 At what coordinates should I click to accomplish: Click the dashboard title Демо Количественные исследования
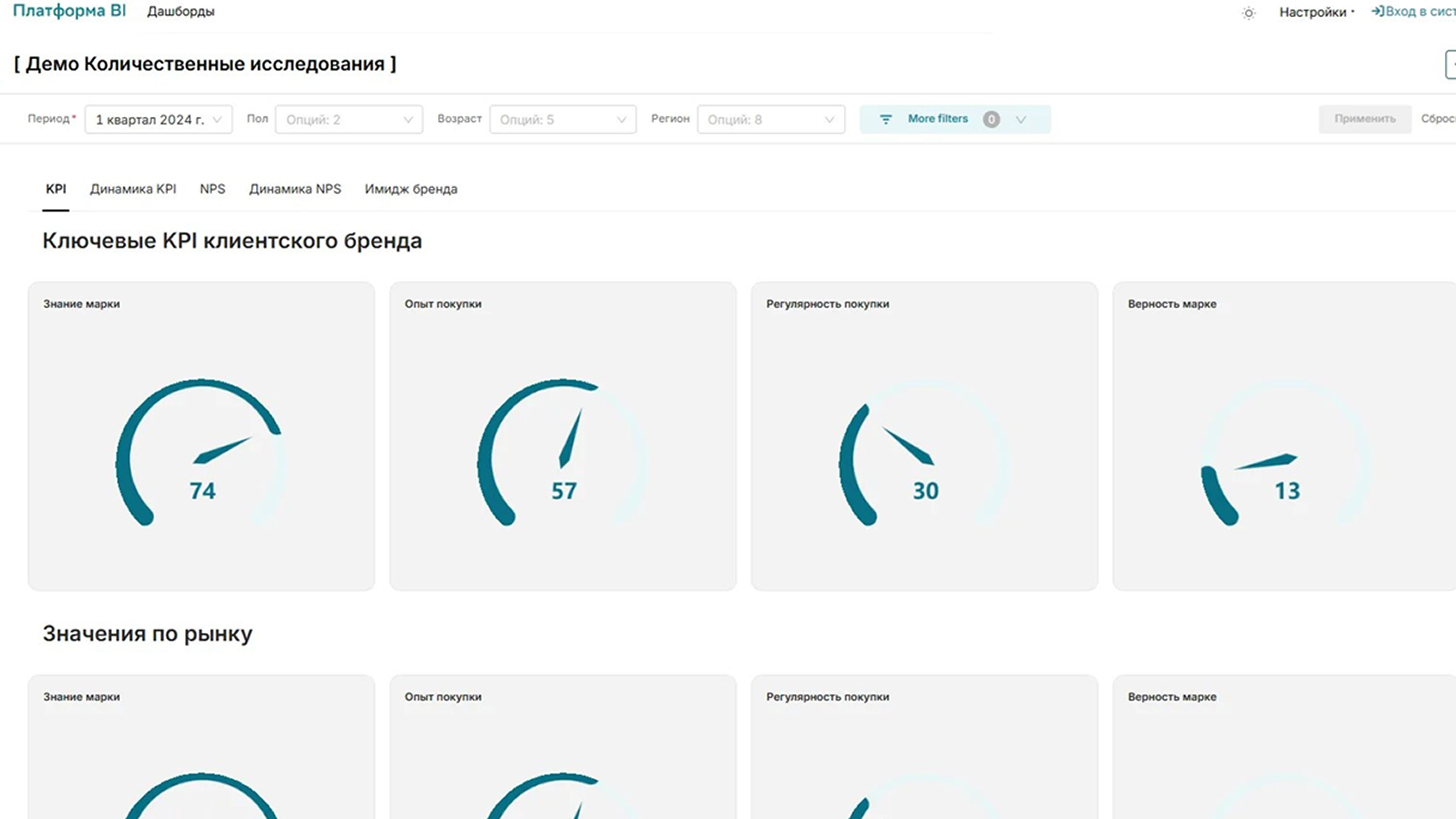[205, 64]
